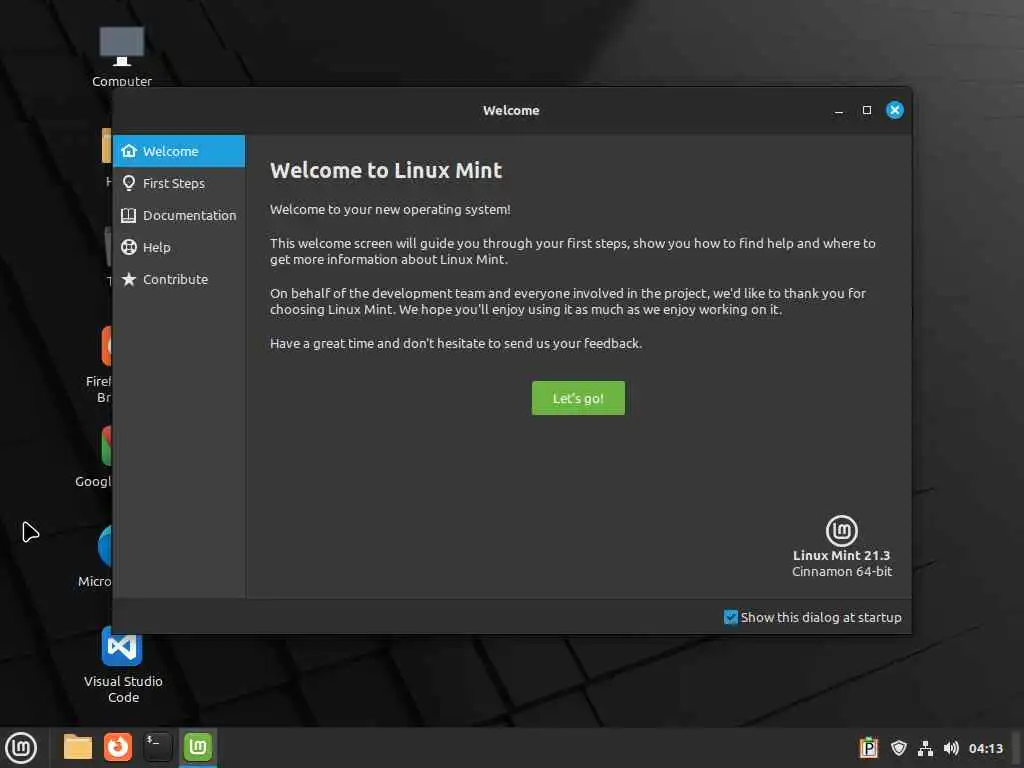Open the Files manager from the panel

(78, 747)
